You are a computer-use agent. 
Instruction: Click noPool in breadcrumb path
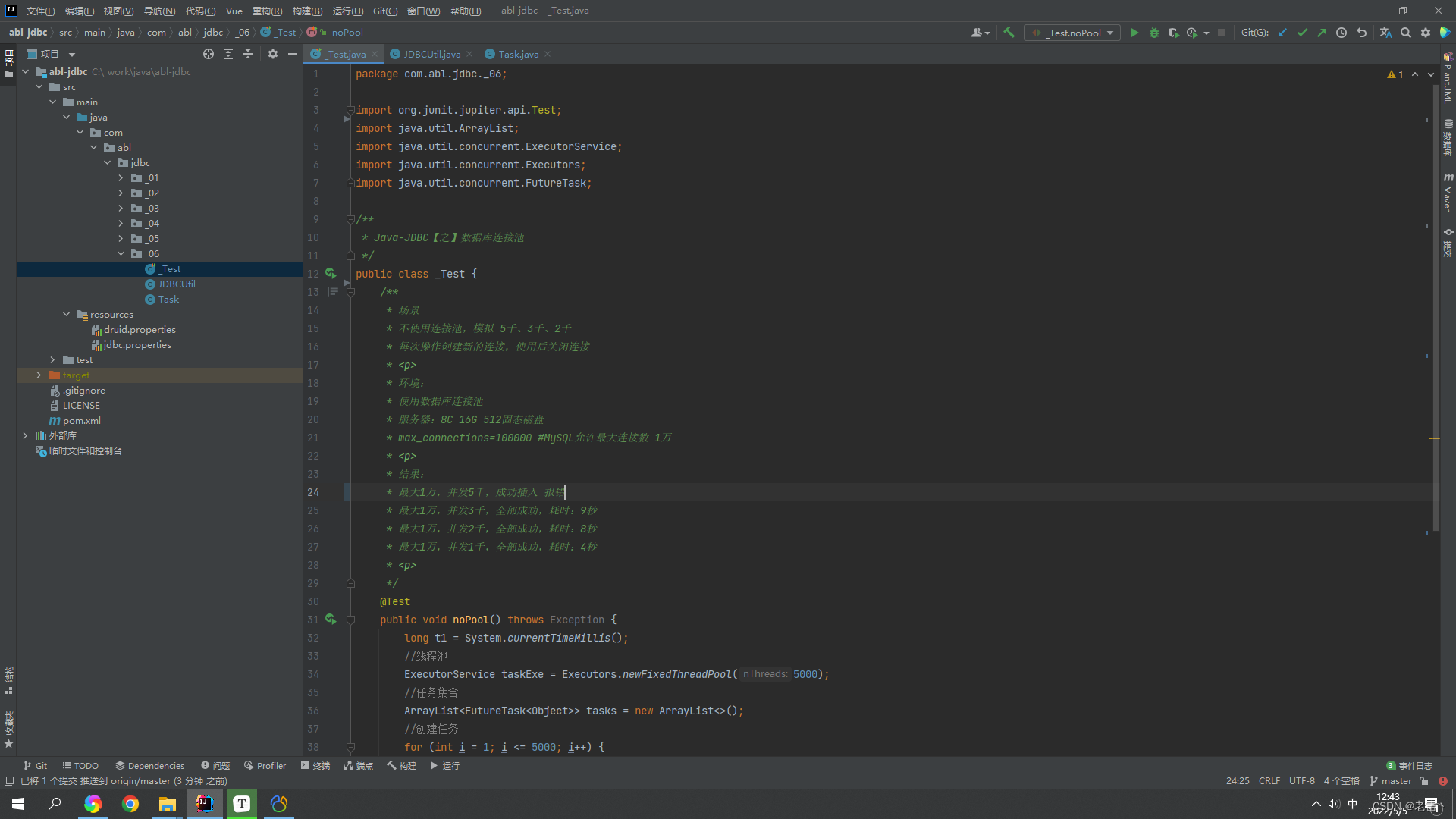coord(347,33)
